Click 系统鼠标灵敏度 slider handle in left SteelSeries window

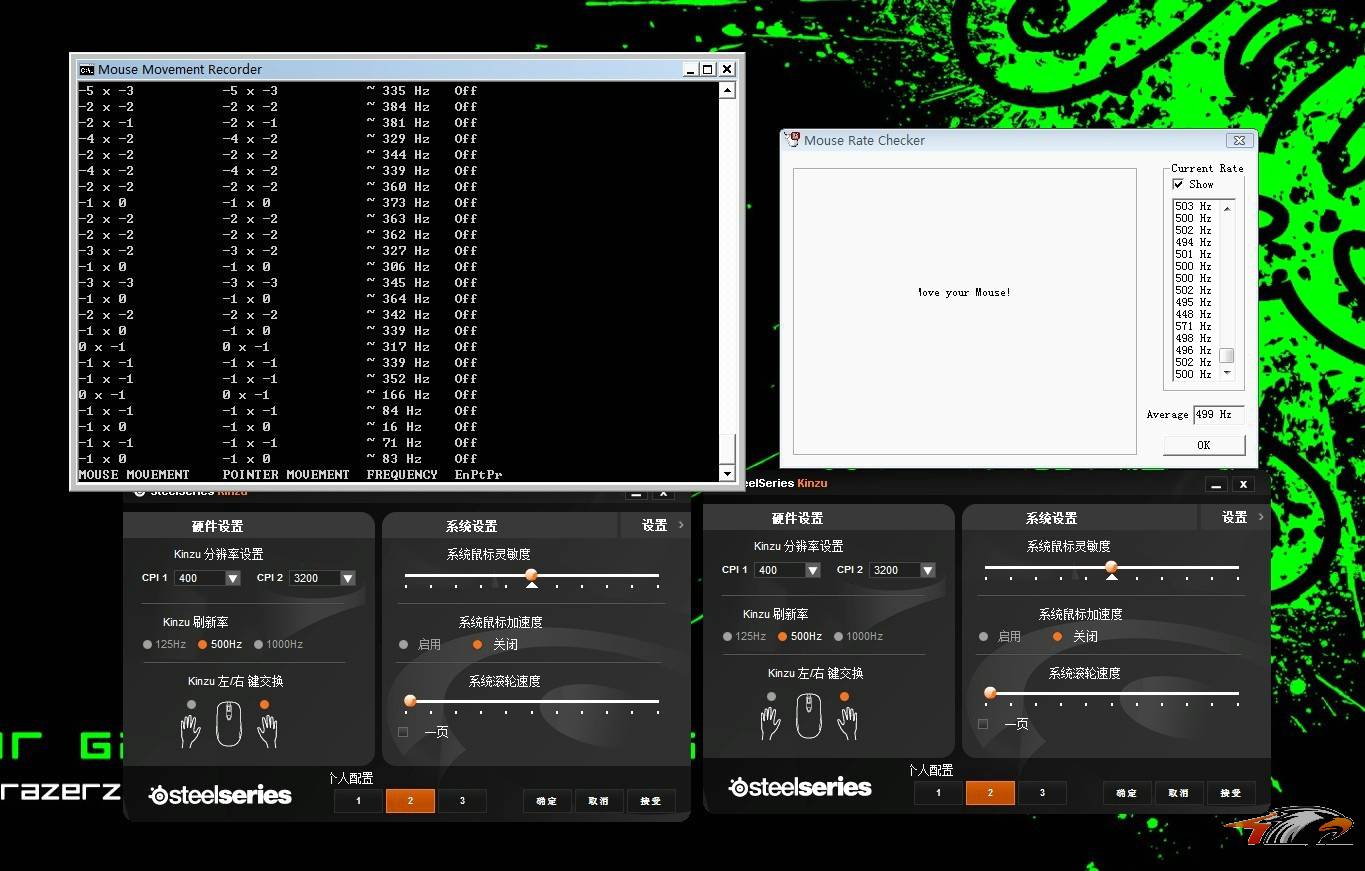pyautogui.click(x=531, y=575)
